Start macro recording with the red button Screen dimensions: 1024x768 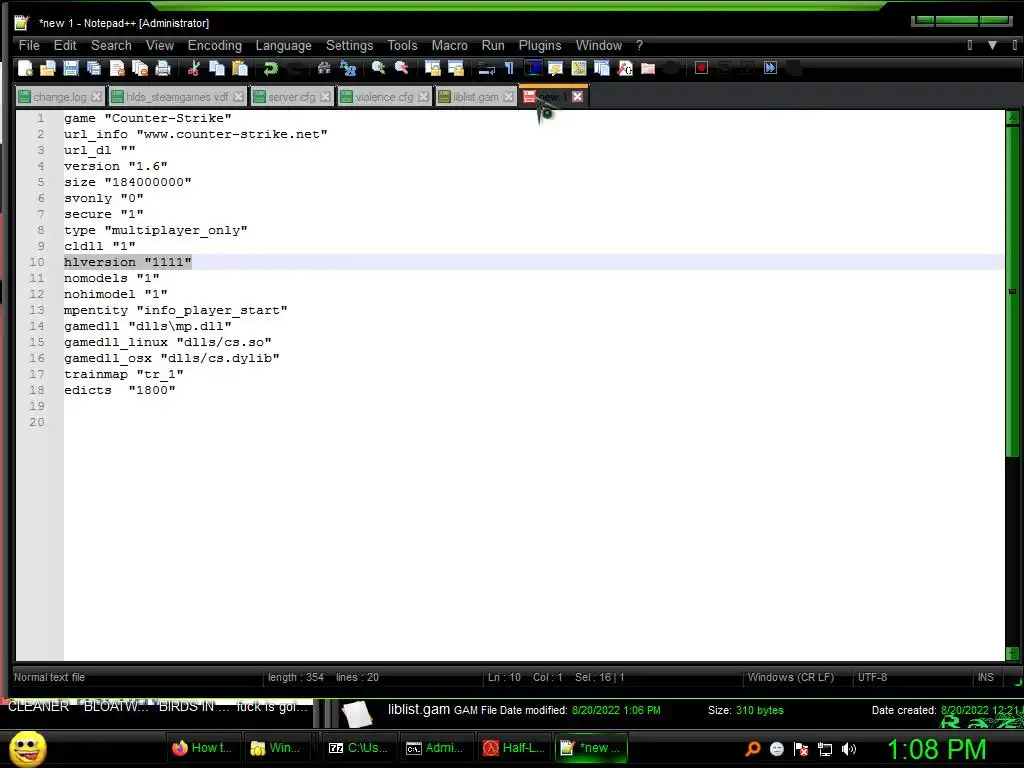[701, 68]
